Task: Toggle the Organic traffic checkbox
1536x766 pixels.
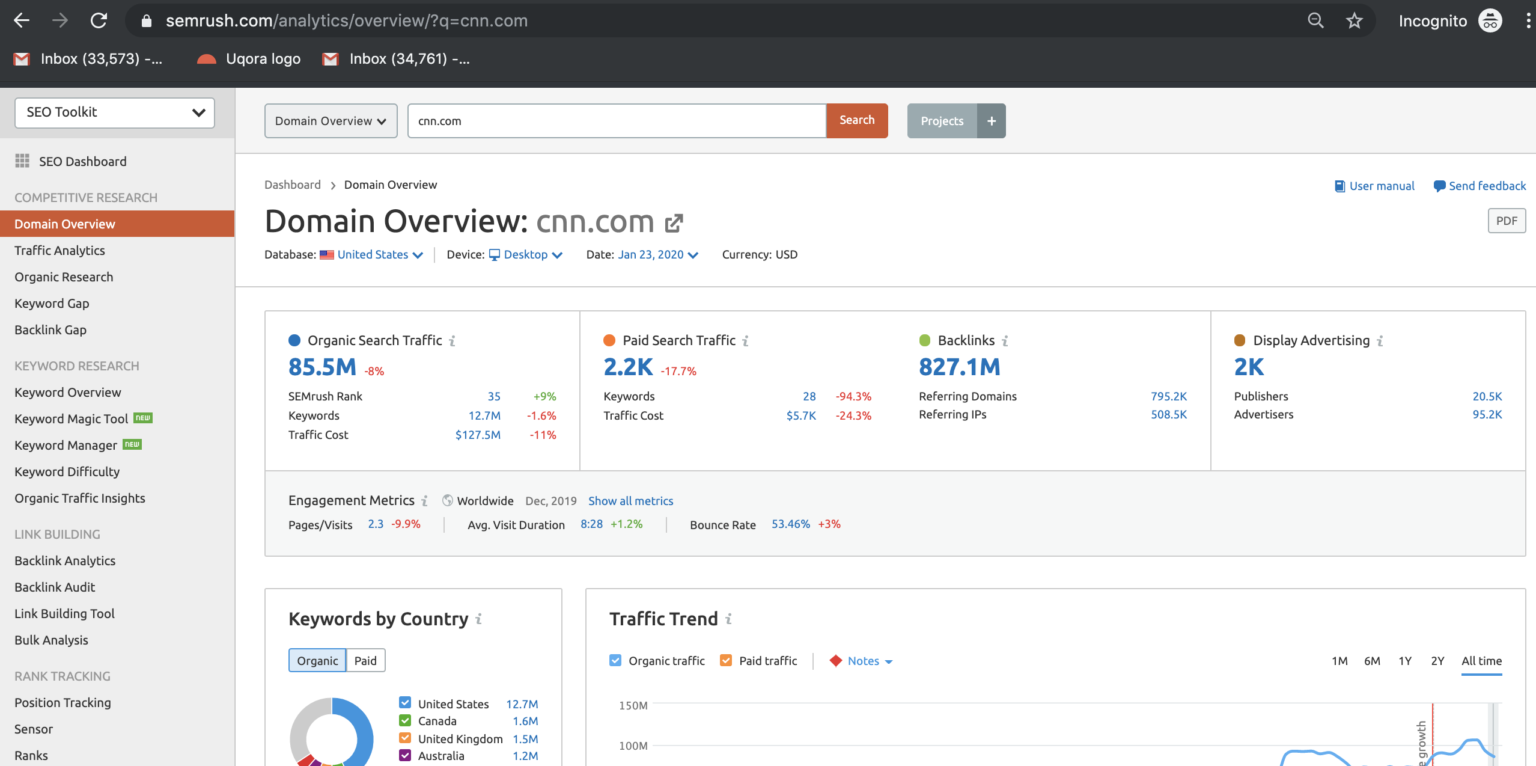Action: 615,660
